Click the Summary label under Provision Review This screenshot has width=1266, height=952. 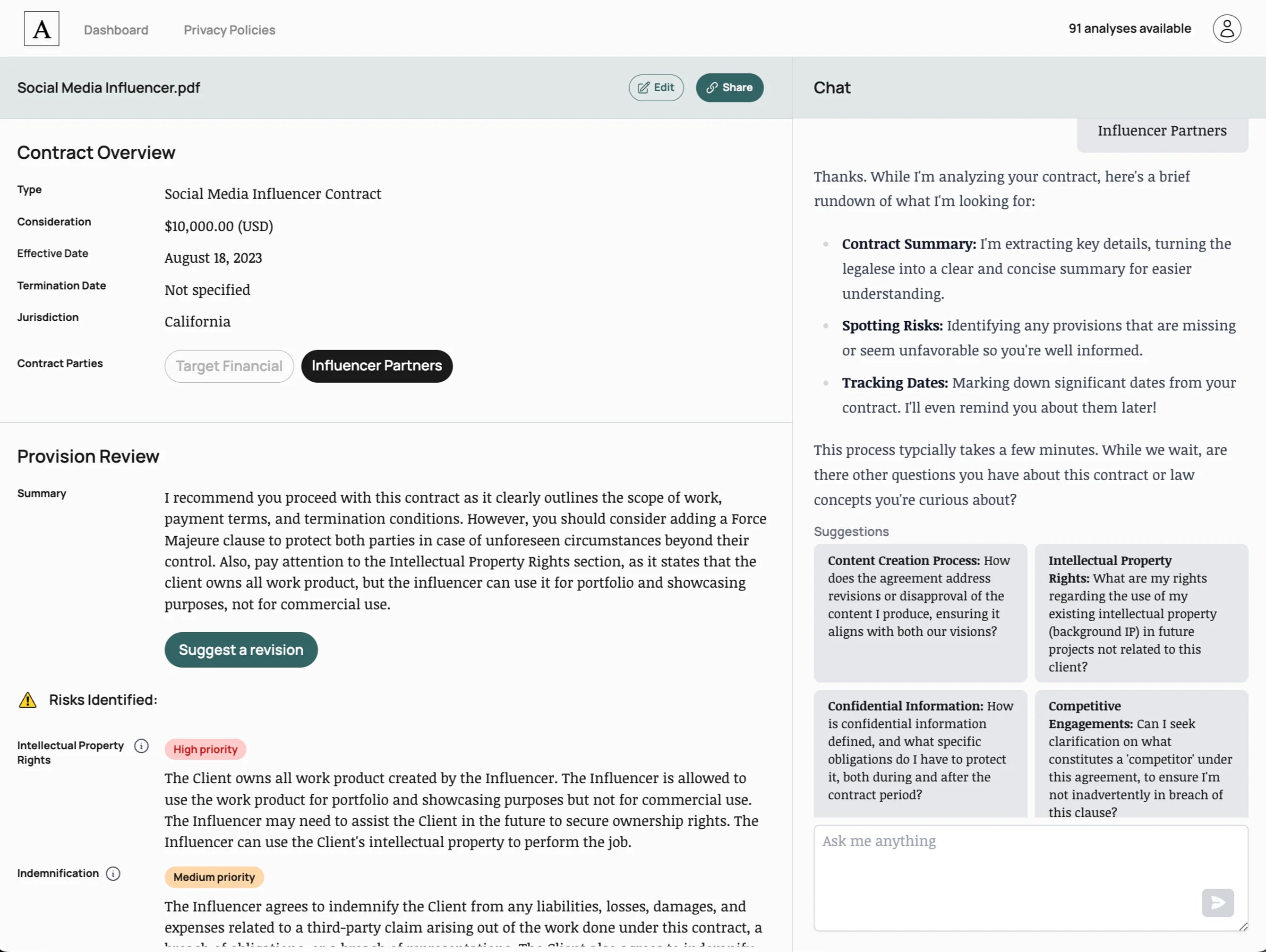pyautogui.click(x=42, y=493)
